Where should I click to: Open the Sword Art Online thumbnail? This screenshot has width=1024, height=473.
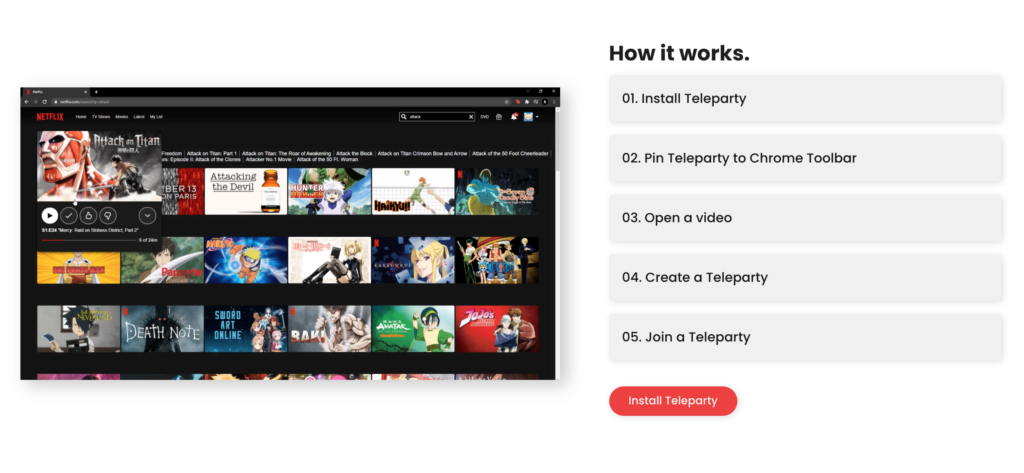pos(246,329)
